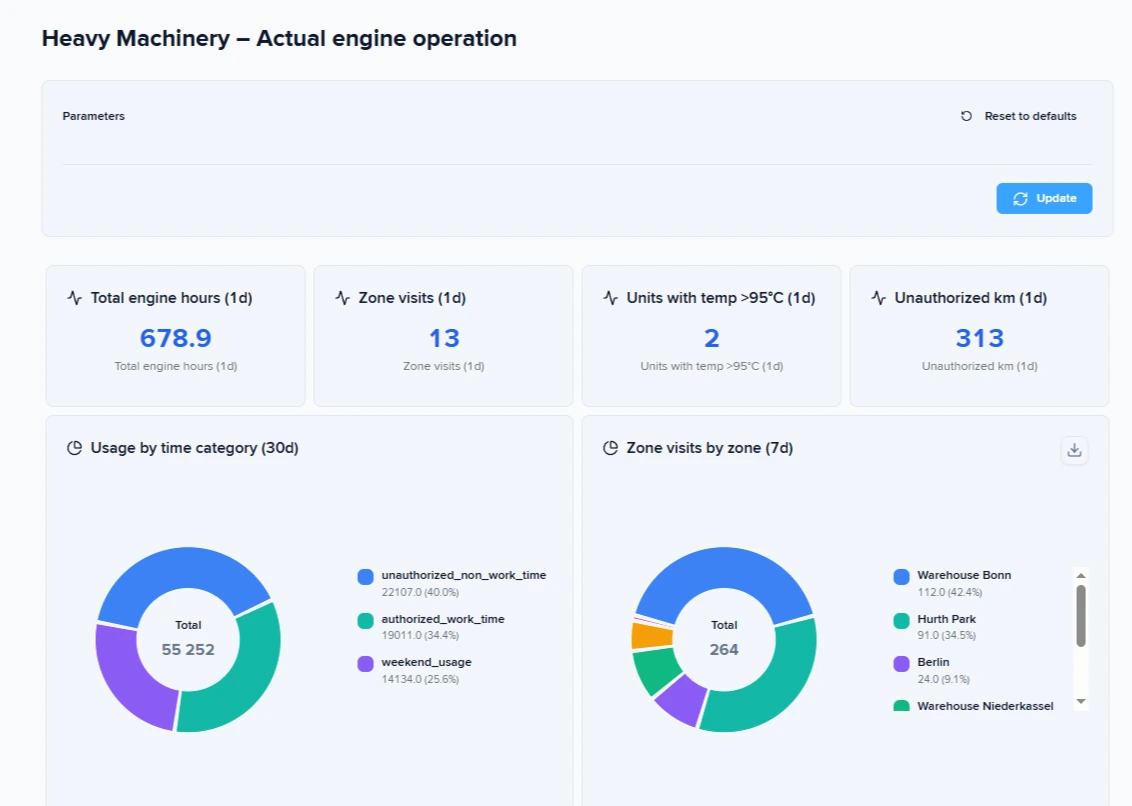Click the pulse icon beside Units with temp >95°C
The image size is (1132, 806).
(610, 298)
